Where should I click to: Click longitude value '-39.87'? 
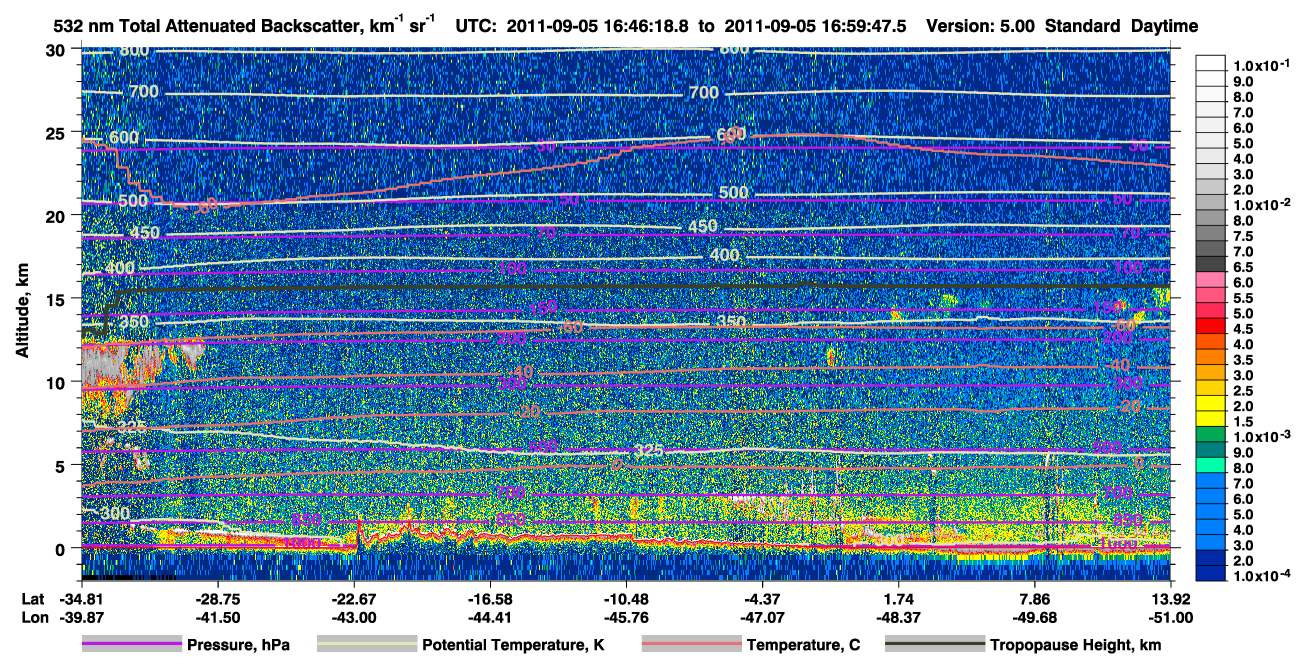pos(80,617)
